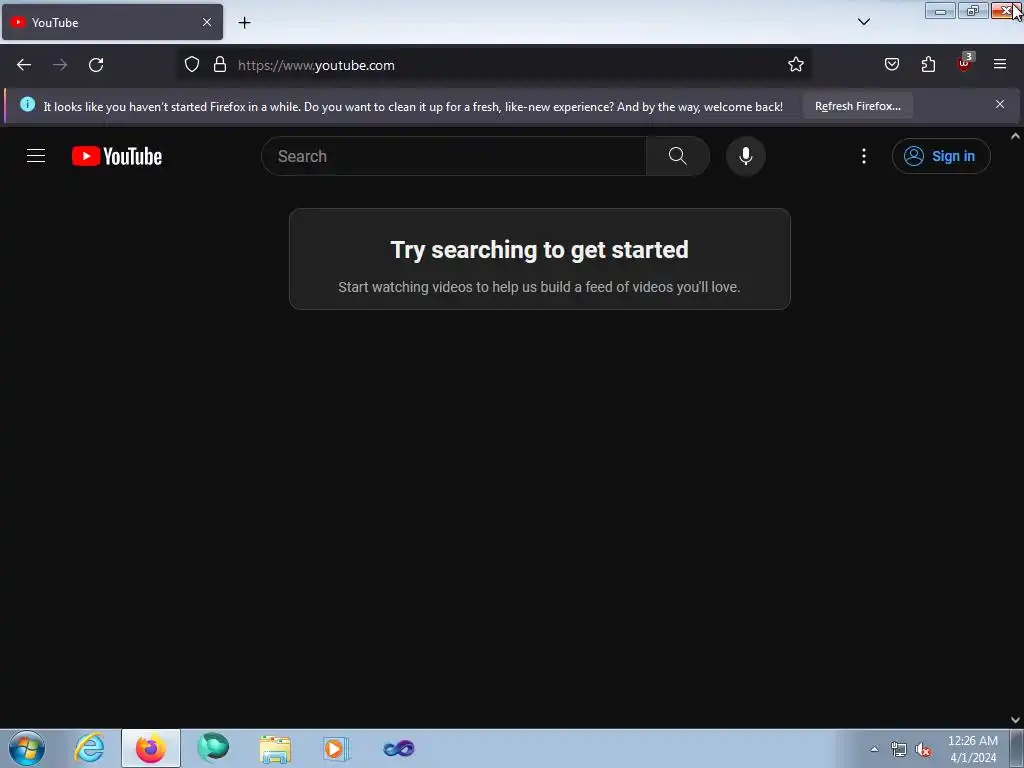Click the magnifier search button
Screen dimensions: 1024x768
pyautogui.click(x=677, y=156)
